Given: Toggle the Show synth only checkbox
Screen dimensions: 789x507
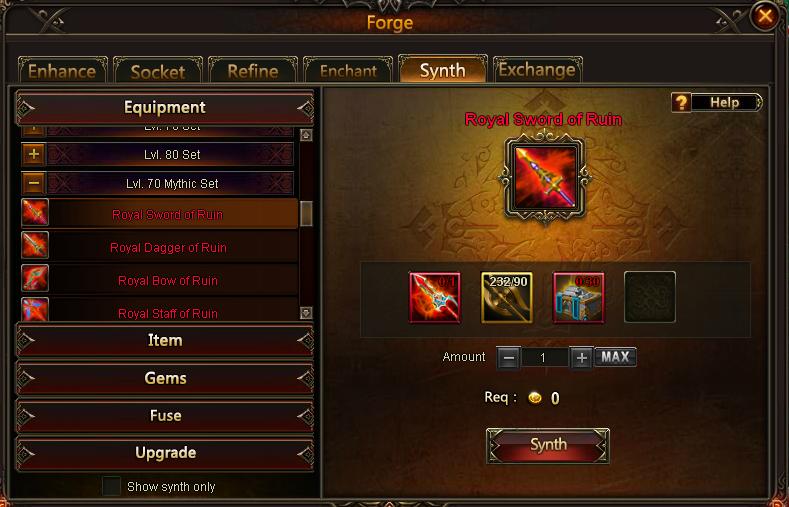Looking at the screenshot, I should (111, 486).
